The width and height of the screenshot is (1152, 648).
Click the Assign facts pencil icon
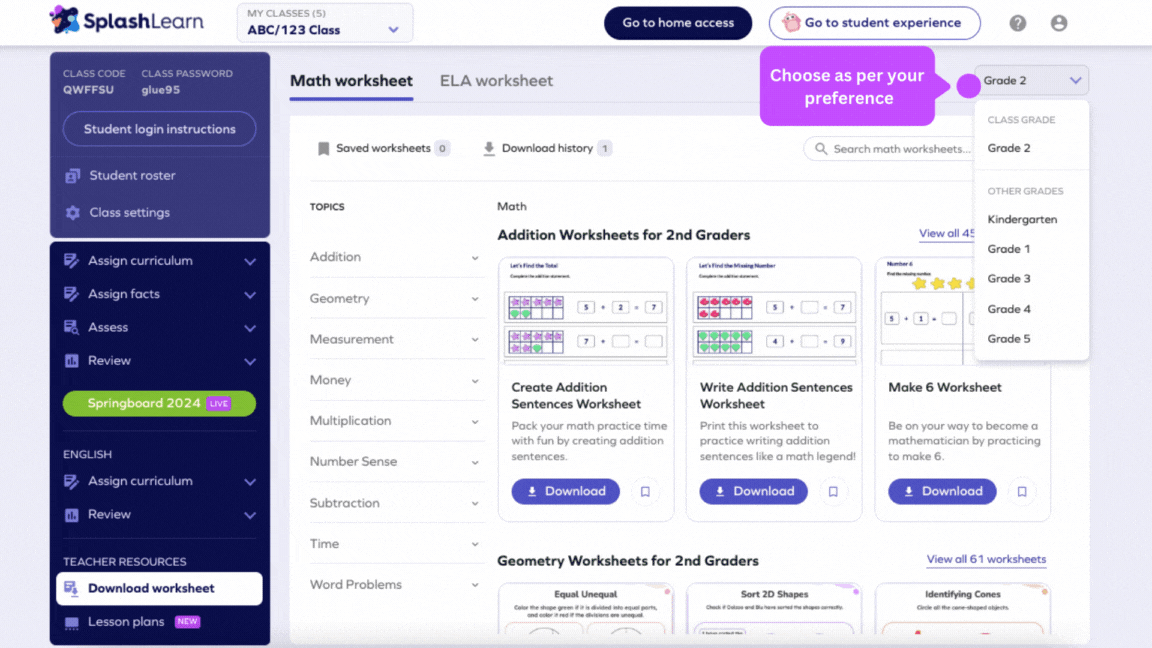pyautogui.click(x=71, y=294)
